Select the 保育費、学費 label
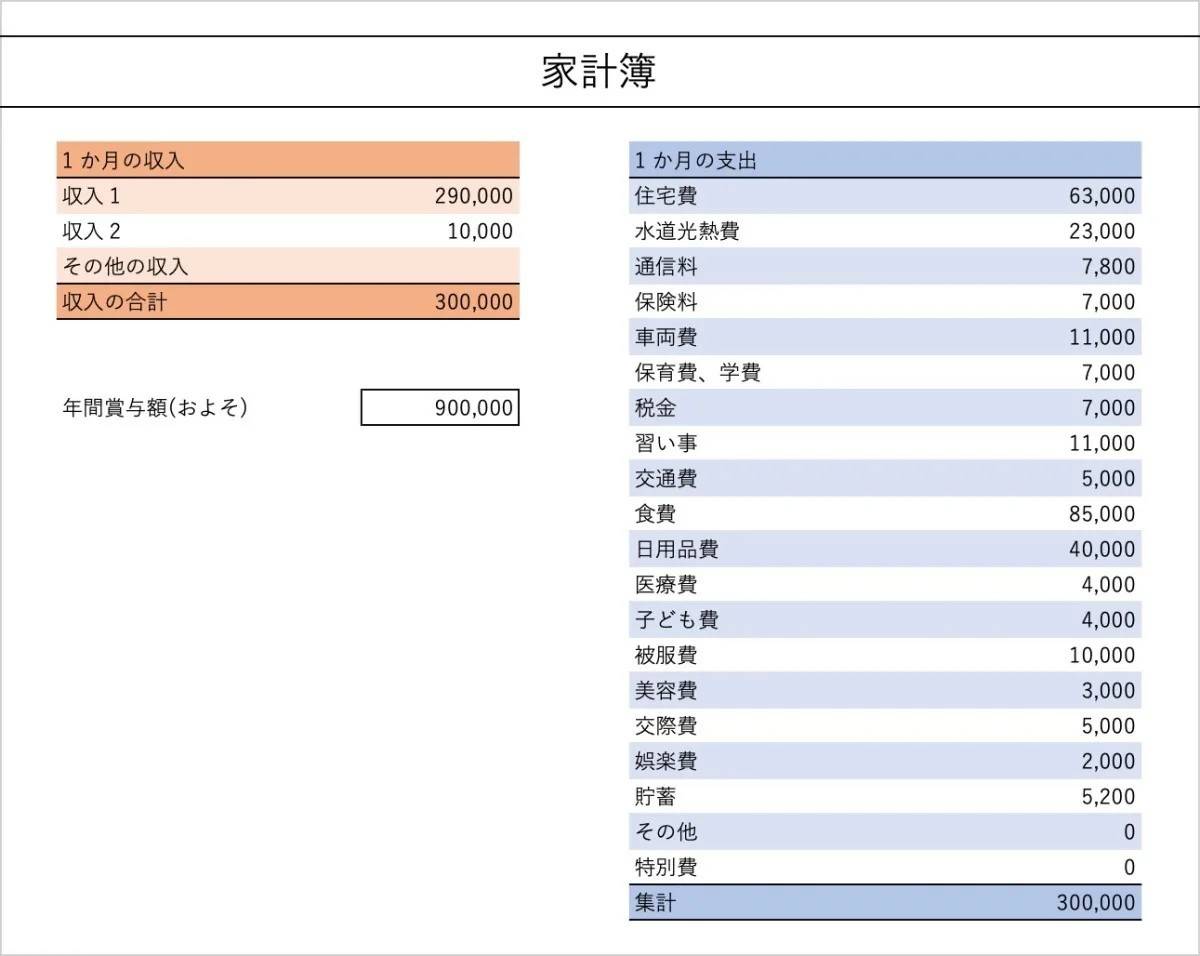Screen dimensions: 1200x956 click(698, 373)
